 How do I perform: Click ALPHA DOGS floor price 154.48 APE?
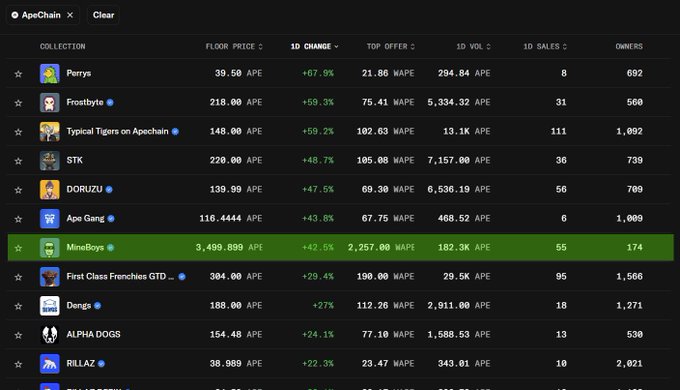coord(236,335)
